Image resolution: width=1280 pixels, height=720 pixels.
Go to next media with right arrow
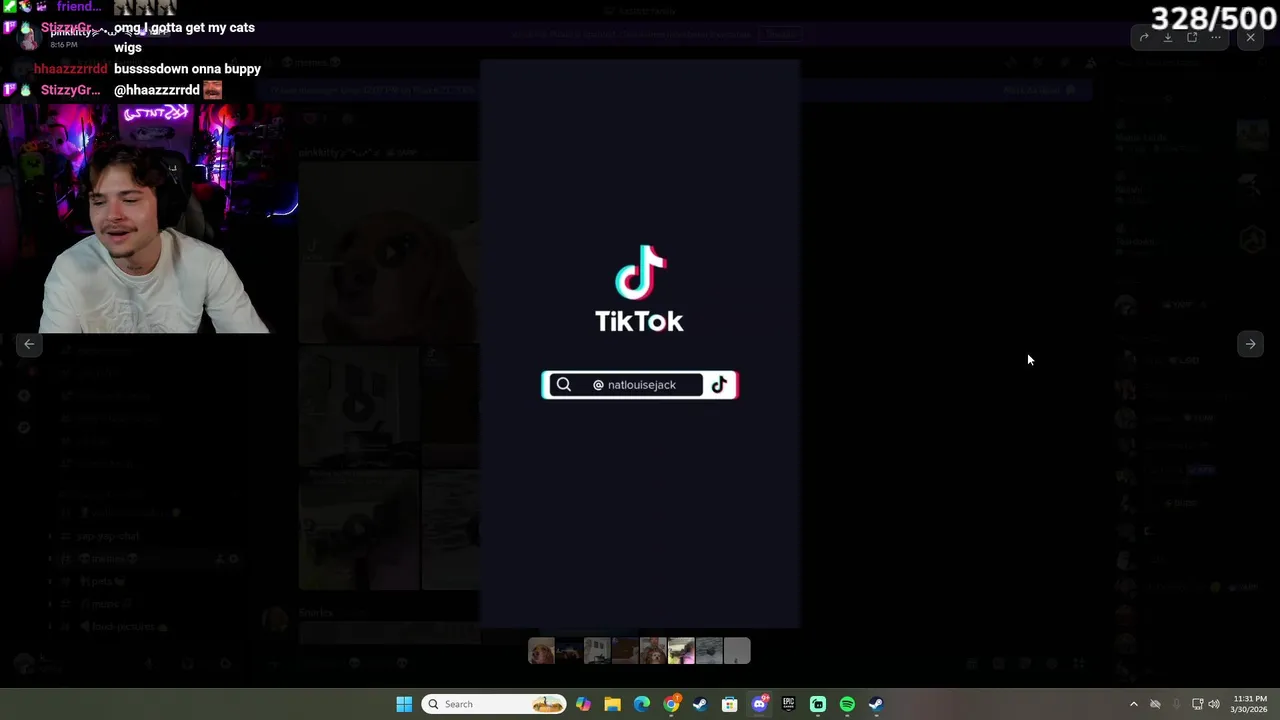[1250, 344]
